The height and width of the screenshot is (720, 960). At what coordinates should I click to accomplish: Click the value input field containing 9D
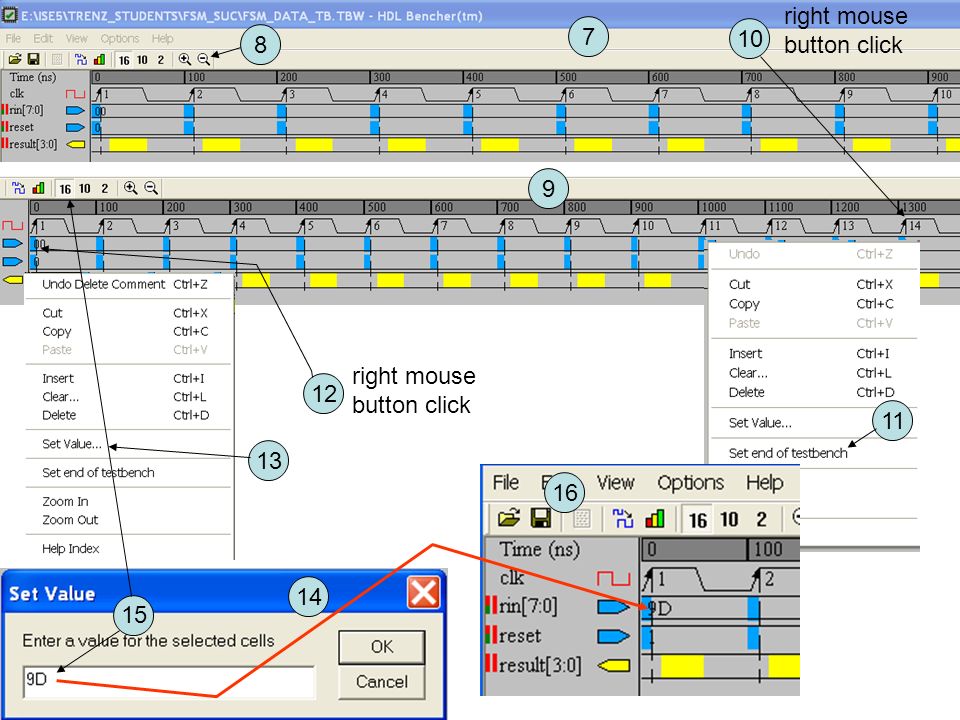(169, 681)
